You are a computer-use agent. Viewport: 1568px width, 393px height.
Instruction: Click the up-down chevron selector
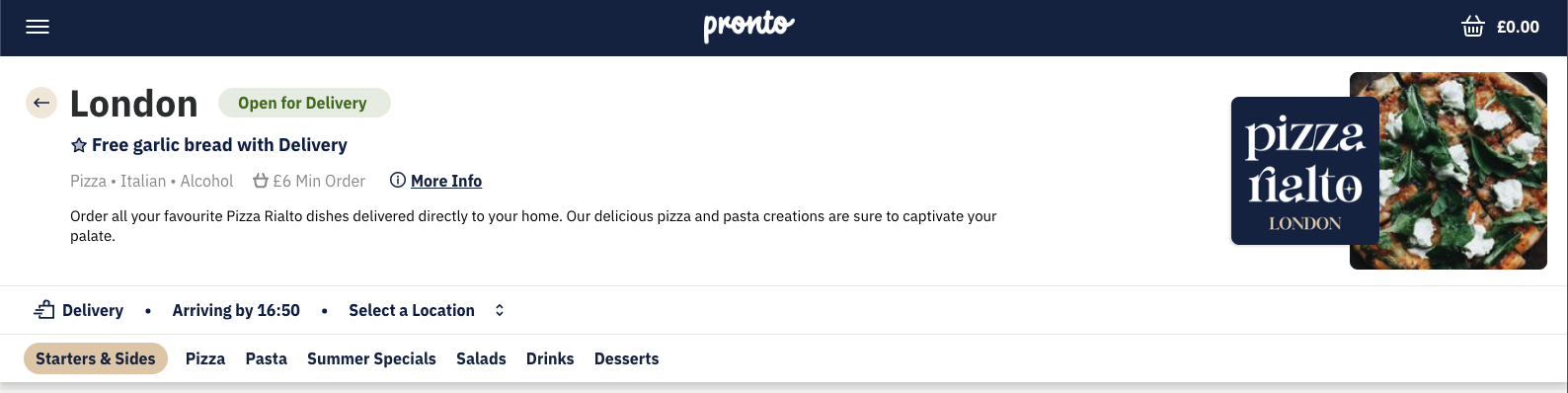coord(500,310)
